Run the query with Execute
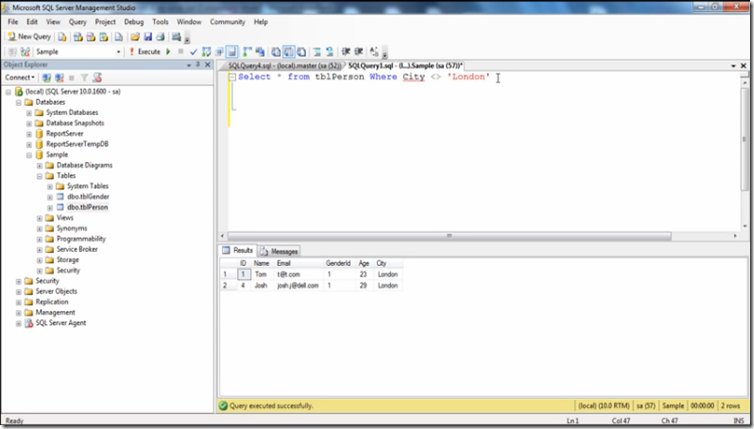754x429 pixels. [145, 51]
